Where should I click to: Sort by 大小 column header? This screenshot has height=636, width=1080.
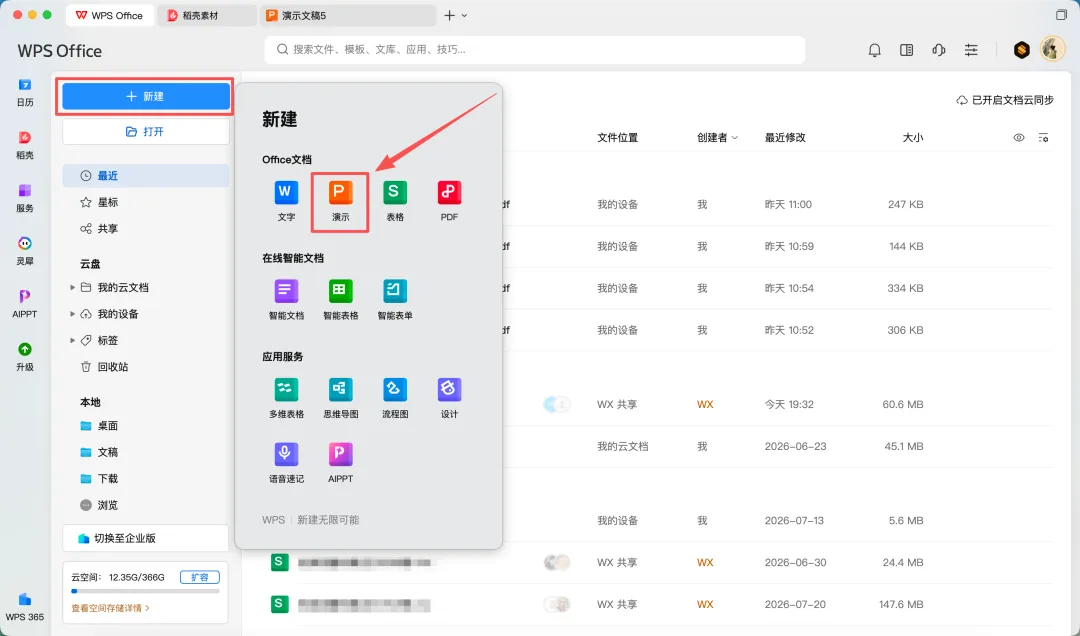click(913, 138)
